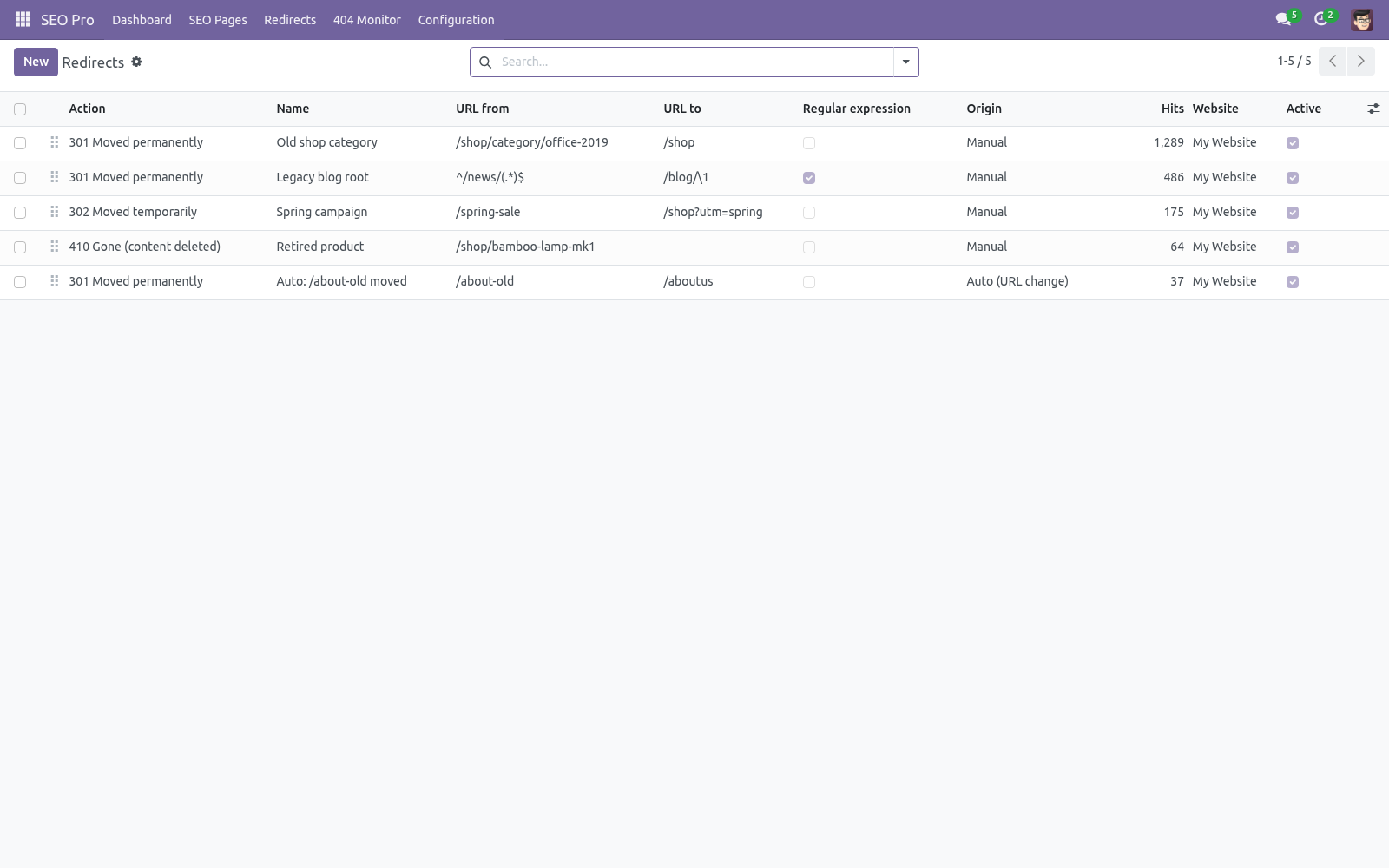This screenshot has width=1389, height=868.
Task: Click the 1-5 / 5 pager counter
Action: [x=1294, y=61]
